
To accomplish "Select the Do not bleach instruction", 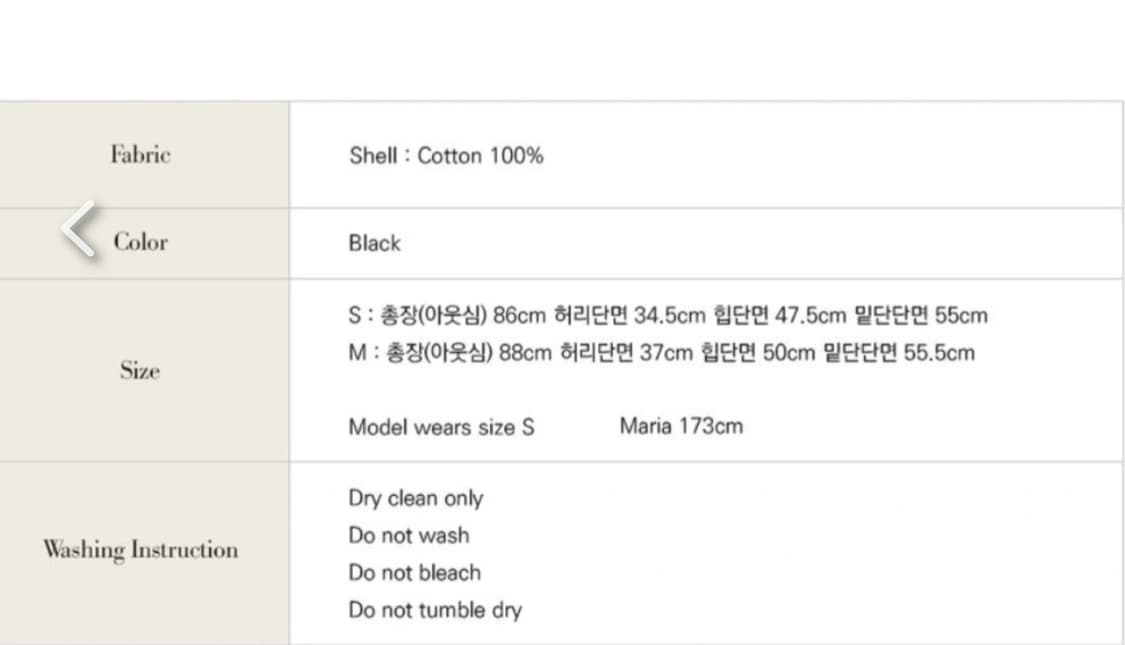I will (415, 572).
